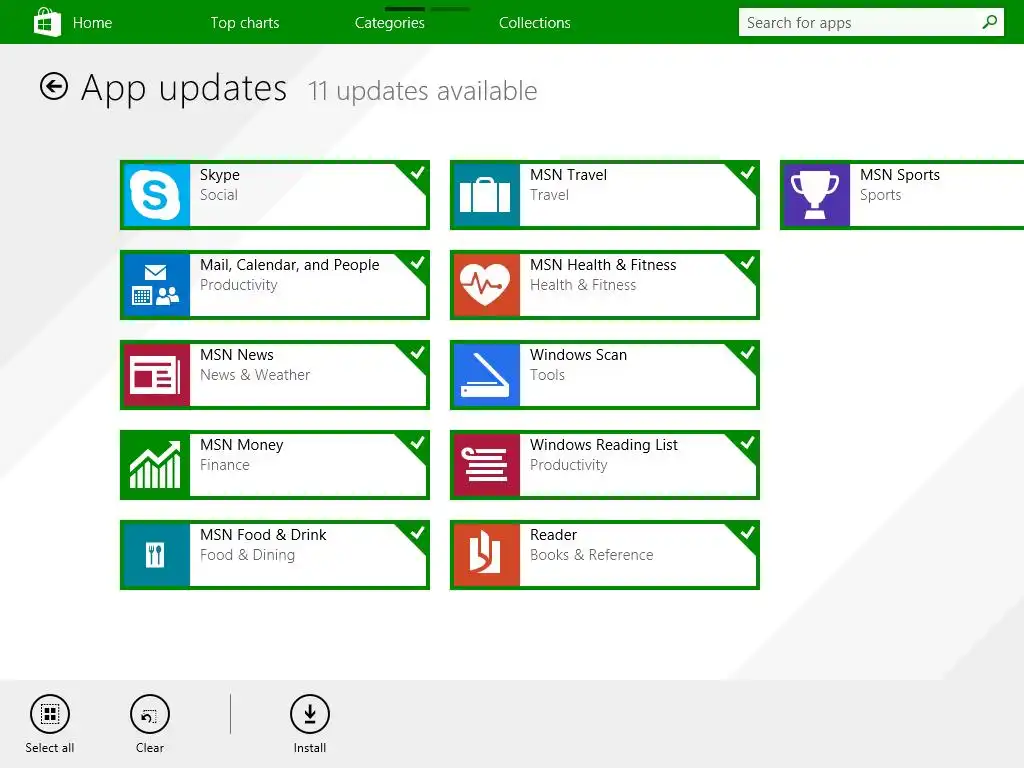
Task: Open the Home menu item
Action: 92,23
